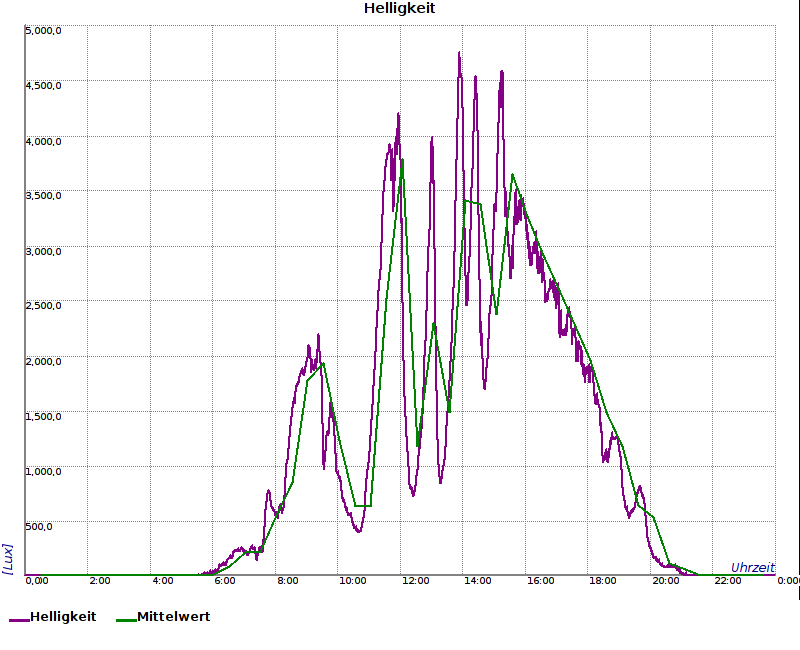The width and height of the screenshot is (800, 650).
Task: Click the 20:00 time axis label
Action: point(666,581)
